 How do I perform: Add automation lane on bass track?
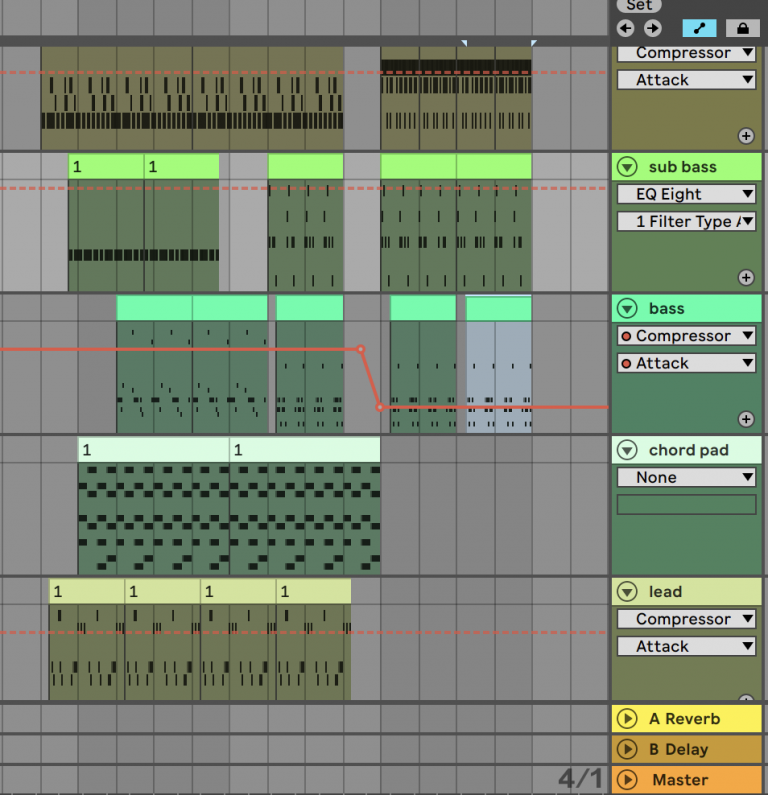point(746,419)
